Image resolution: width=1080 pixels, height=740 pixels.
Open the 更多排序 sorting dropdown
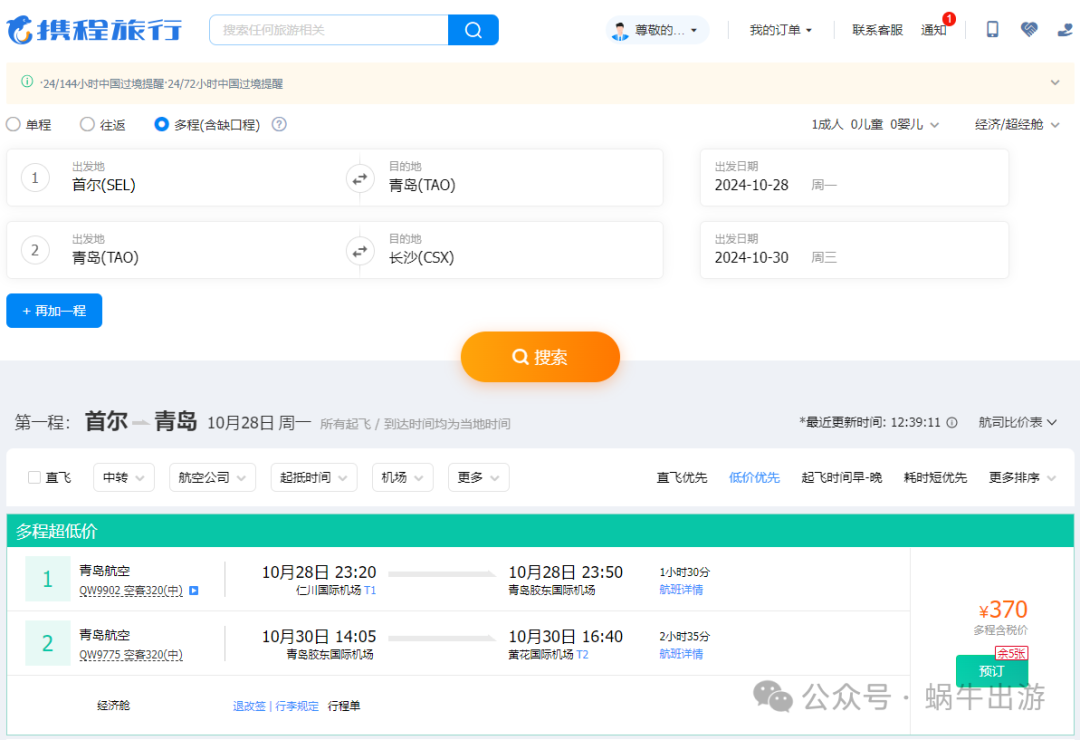tap(1021, 477)
